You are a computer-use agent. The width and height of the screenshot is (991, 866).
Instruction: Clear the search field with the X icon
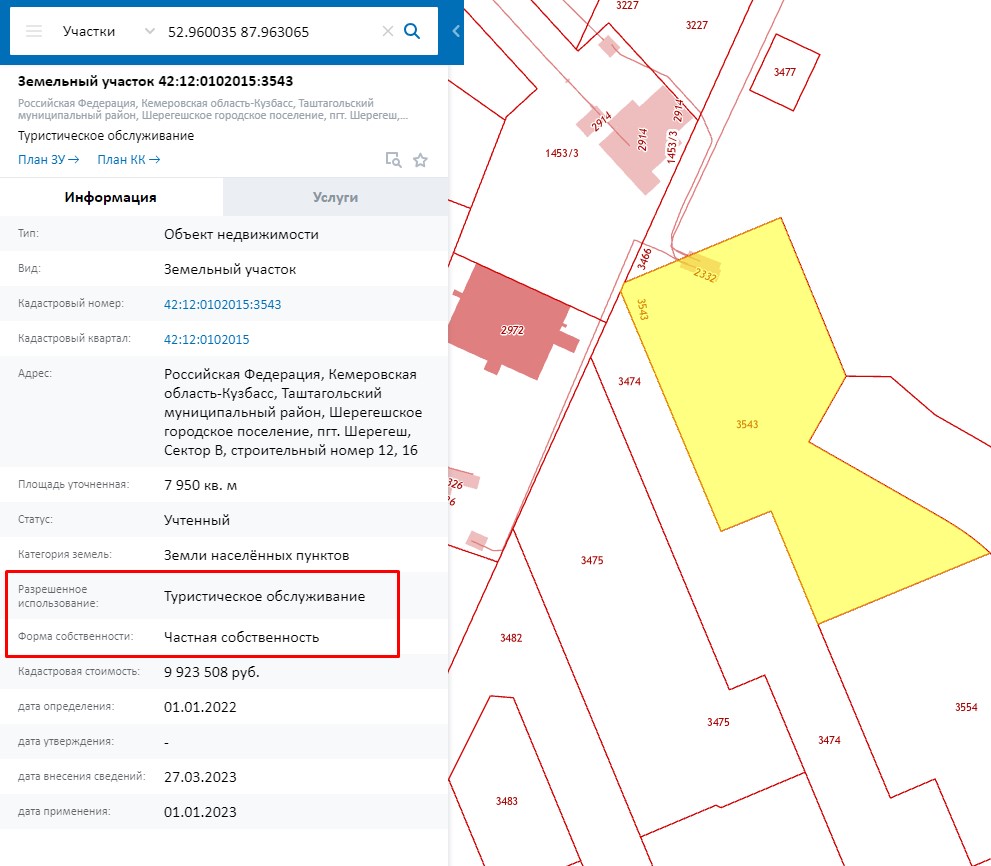387,31
